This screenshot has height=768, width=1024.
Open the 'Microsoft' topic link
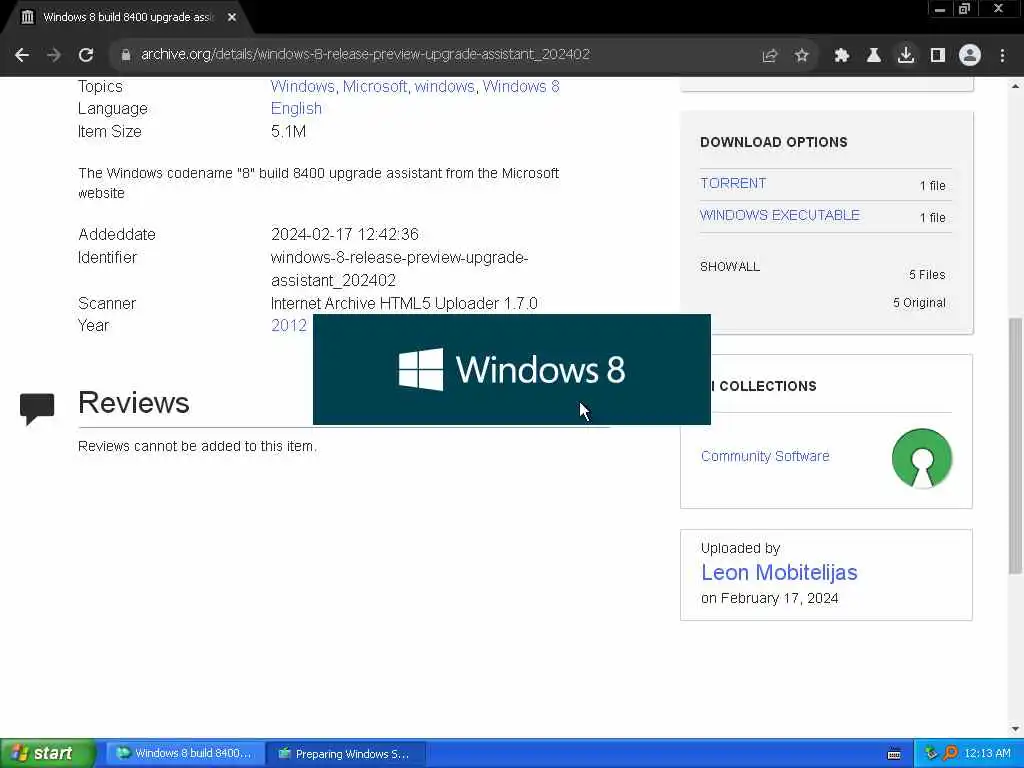pyautogui.click(x=374, y=86)
